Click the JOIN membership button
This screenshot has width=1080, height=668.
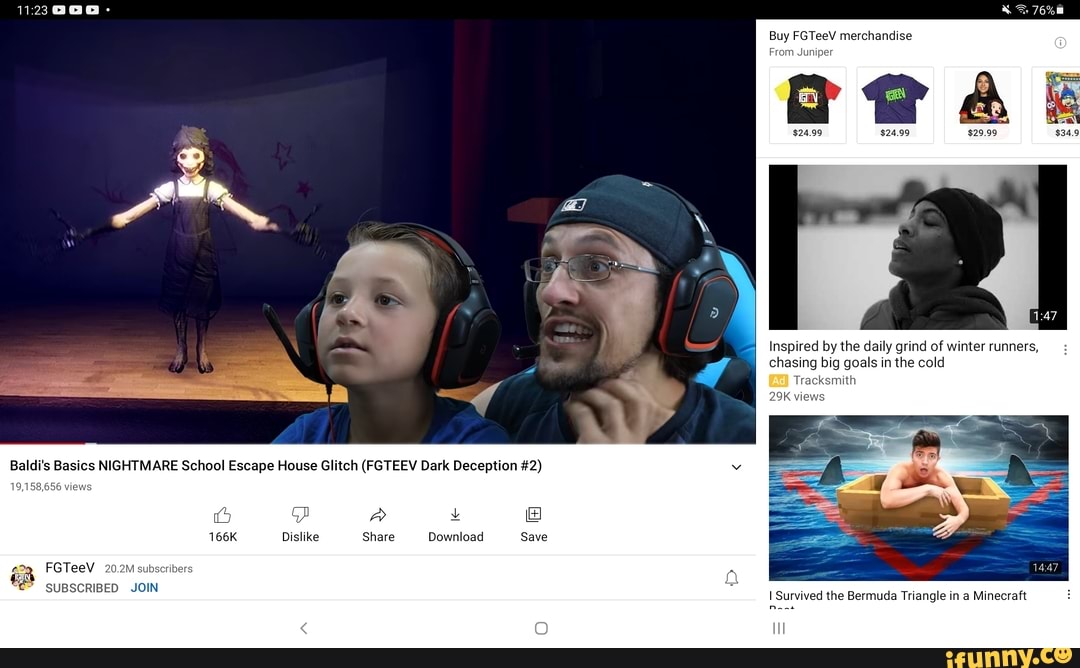point(144,588)
